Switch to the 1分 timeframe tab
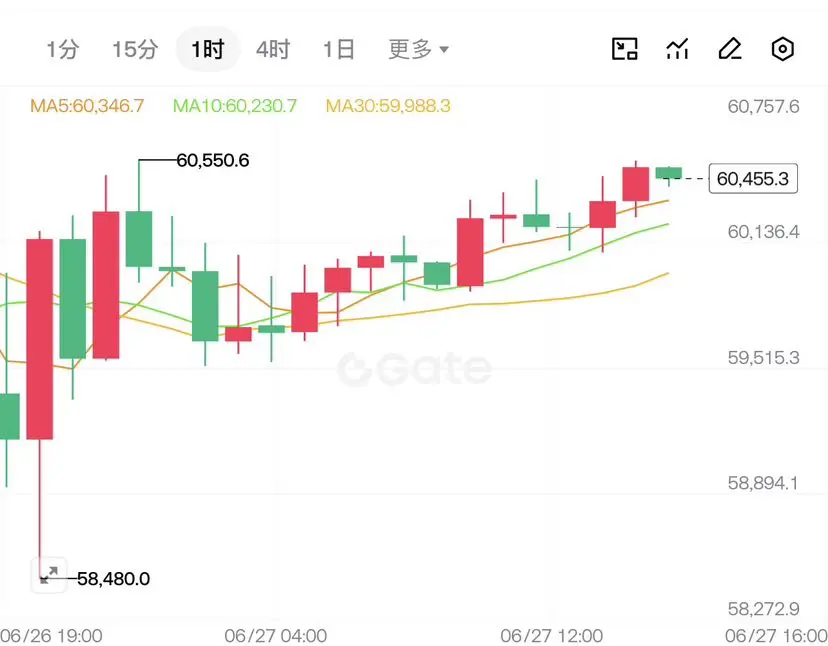 click(63, 49)
